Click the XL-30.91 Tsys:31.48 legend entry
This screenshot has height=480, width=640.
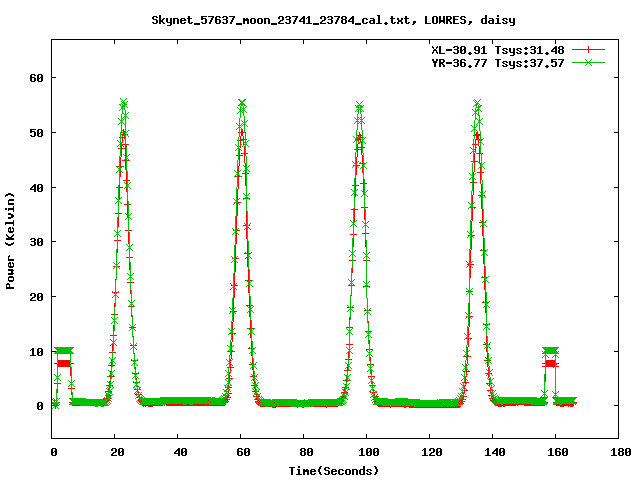(498, 50)
